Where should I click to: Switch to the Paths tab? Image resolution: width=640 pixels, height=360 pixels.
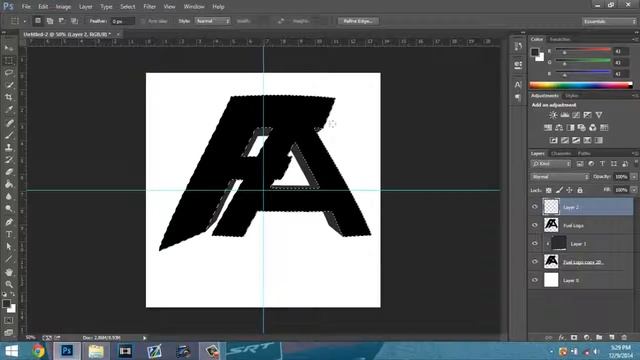[x=584, y=153]
